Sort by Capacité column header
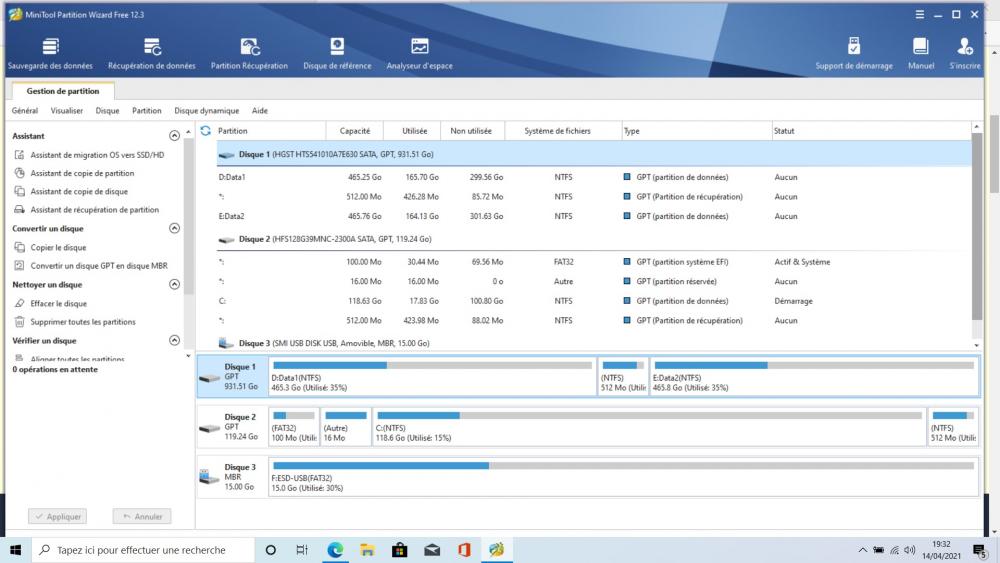The image size is (1000, 563). [355, 131]
